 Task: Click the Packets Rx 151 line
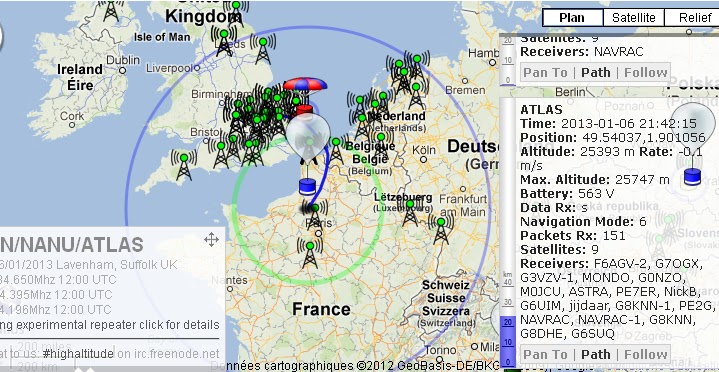click(573, 235)
